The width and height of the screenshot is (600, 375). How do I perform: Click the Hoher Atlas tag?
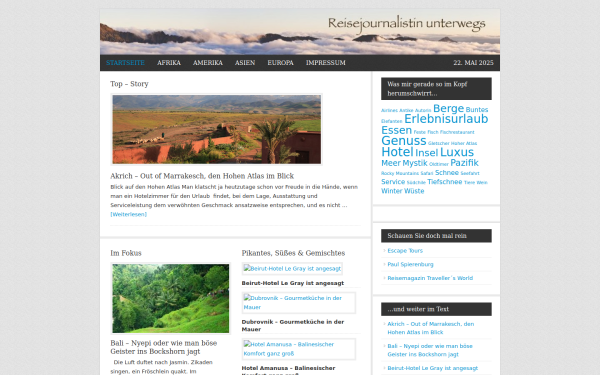tap(464, 143)
